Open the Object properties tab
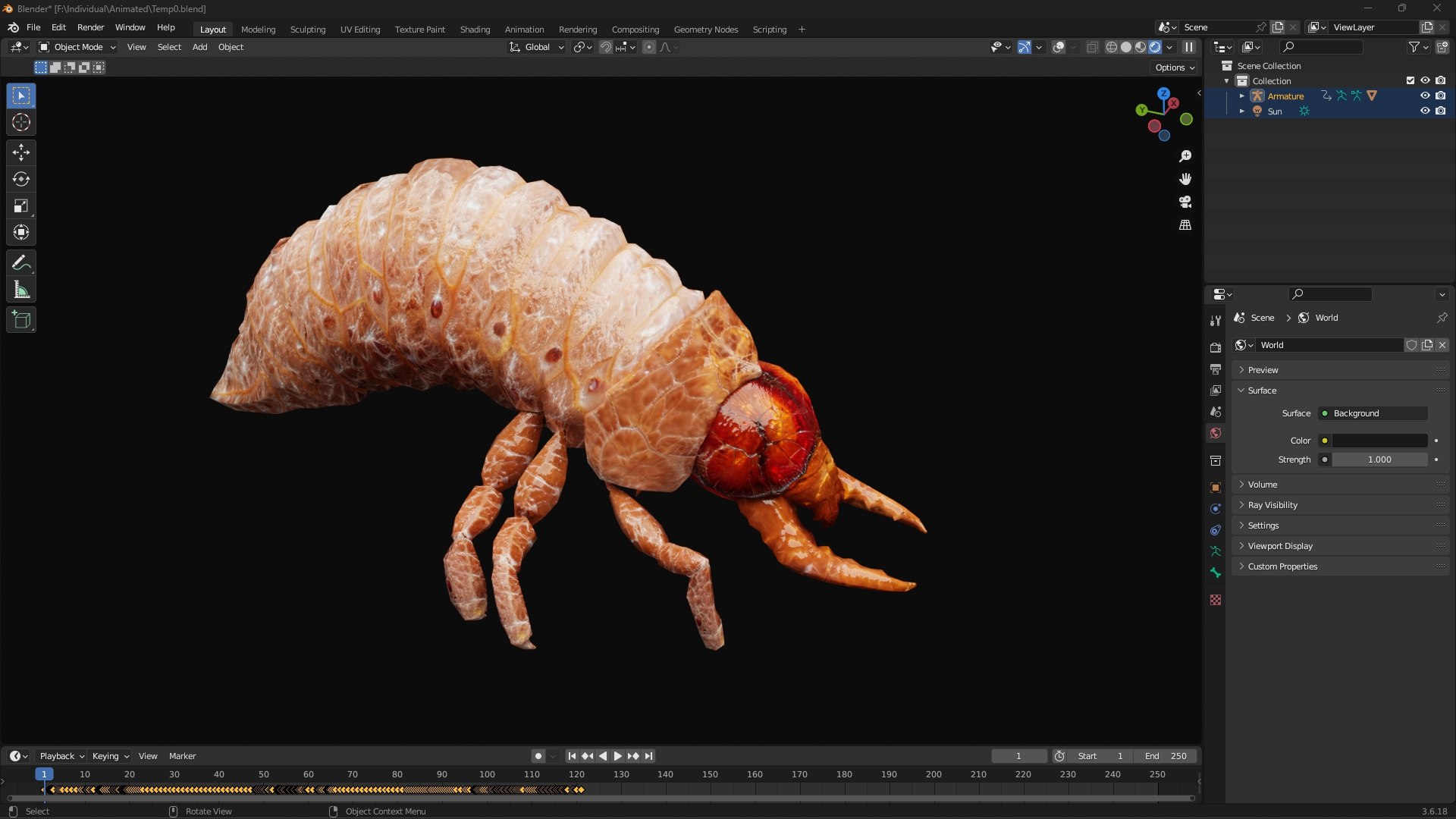Image resolution: width=1456 pixels, height=819 pixels. (1216, 488)
